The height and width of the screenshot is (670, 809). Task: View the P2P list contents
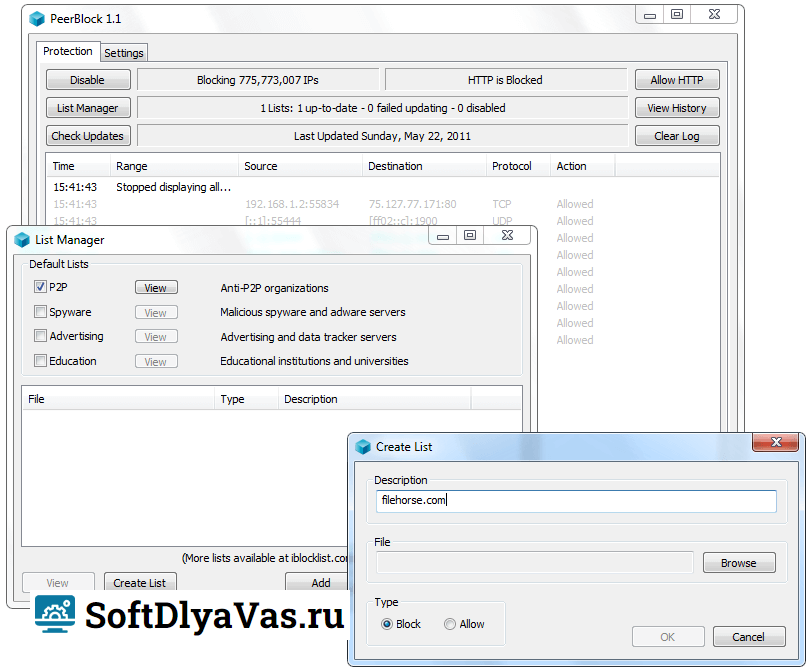156,288
